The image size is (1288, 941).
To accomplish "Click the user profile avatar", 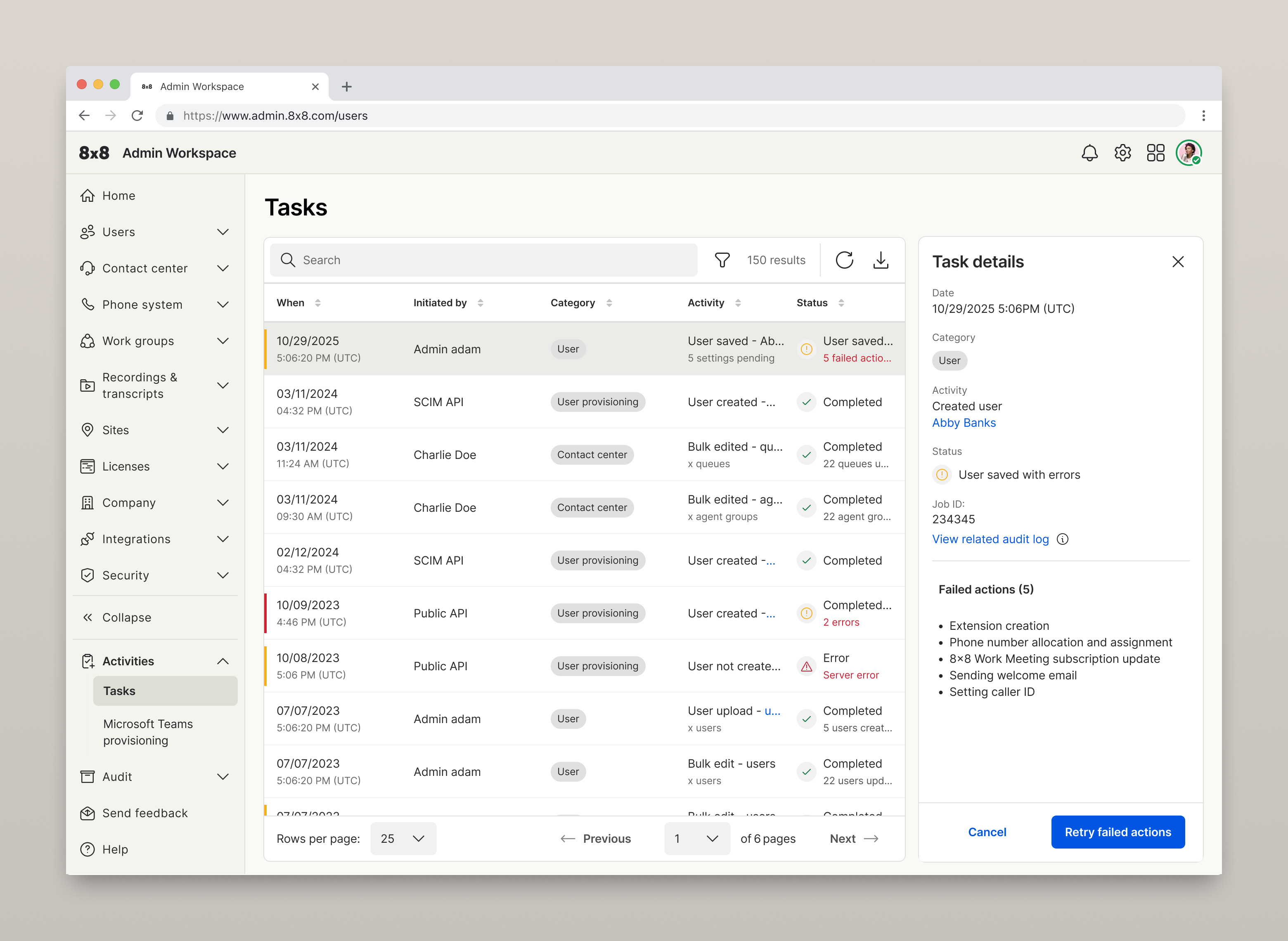I will (x=1189, y=153).
